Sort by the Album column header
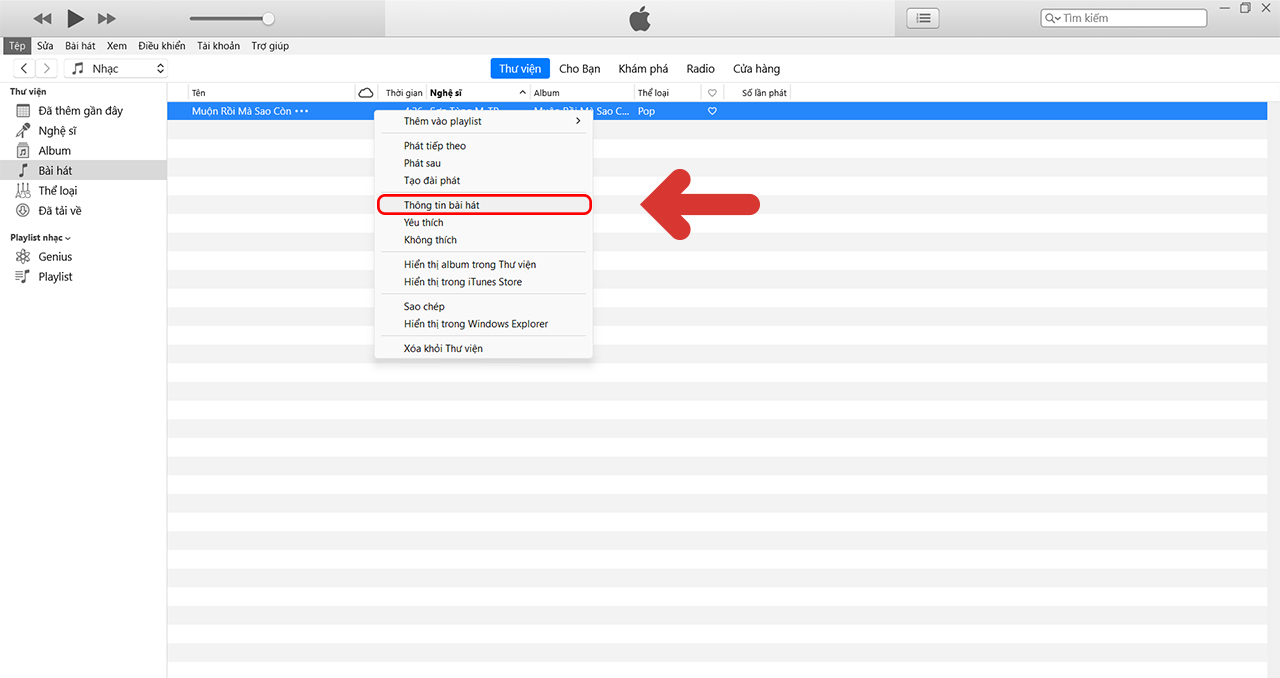Viewport: 1280px width, 678px height. click(x=582, y=93)
